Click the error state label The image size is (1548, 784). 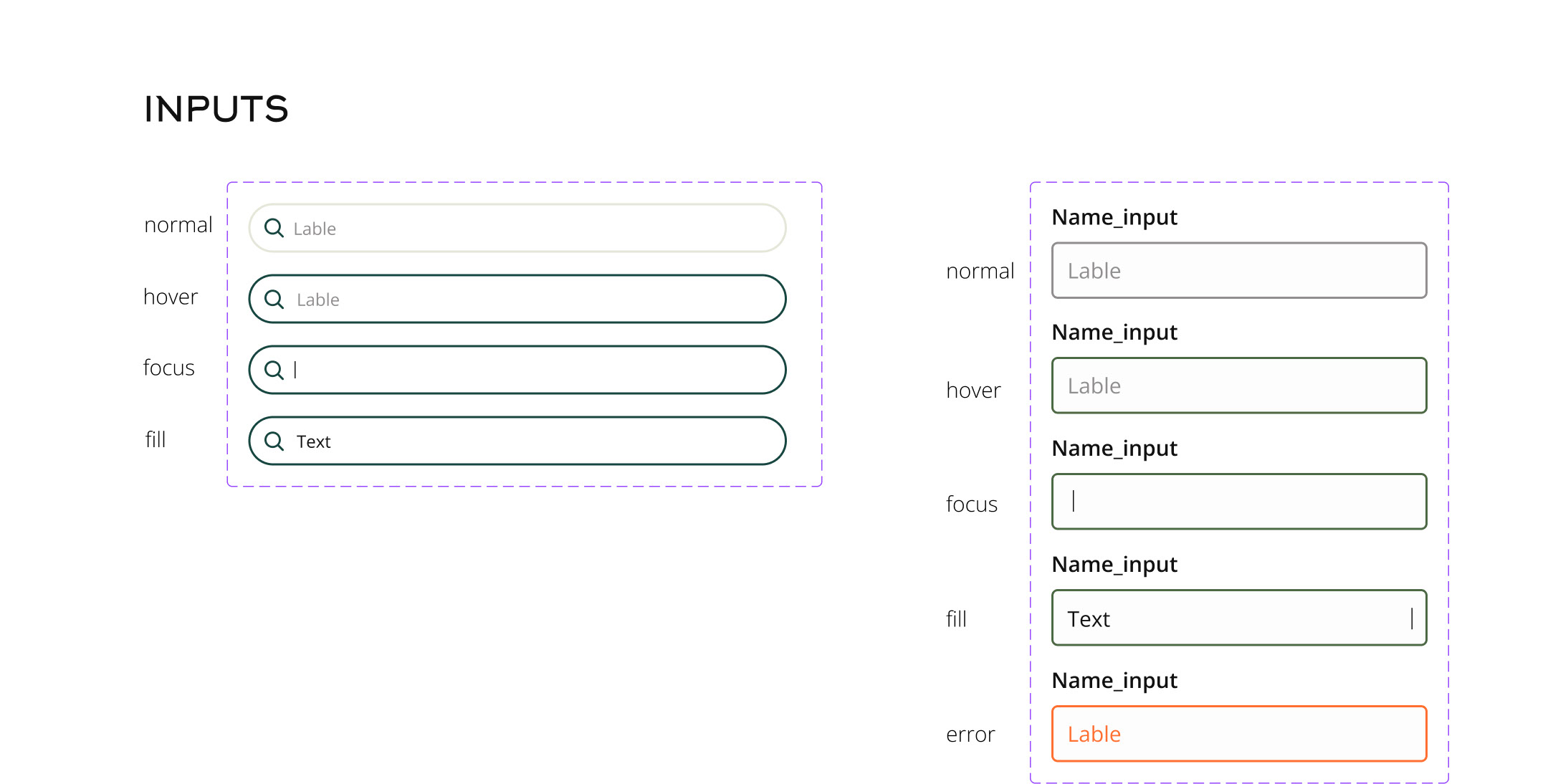970,735
